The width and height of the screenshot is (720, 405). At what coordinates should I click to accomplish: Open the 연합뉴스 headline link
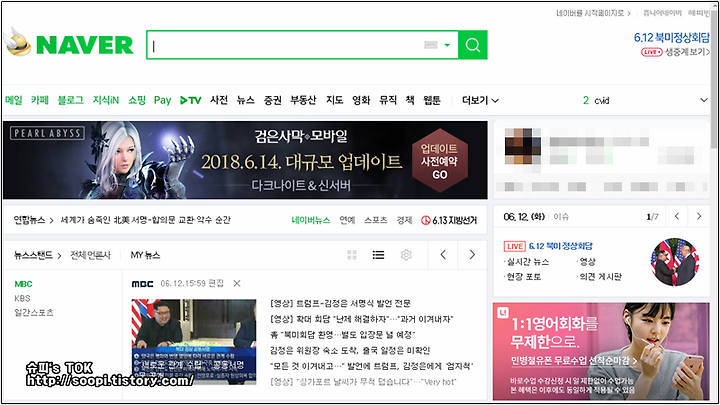[34, 220]
